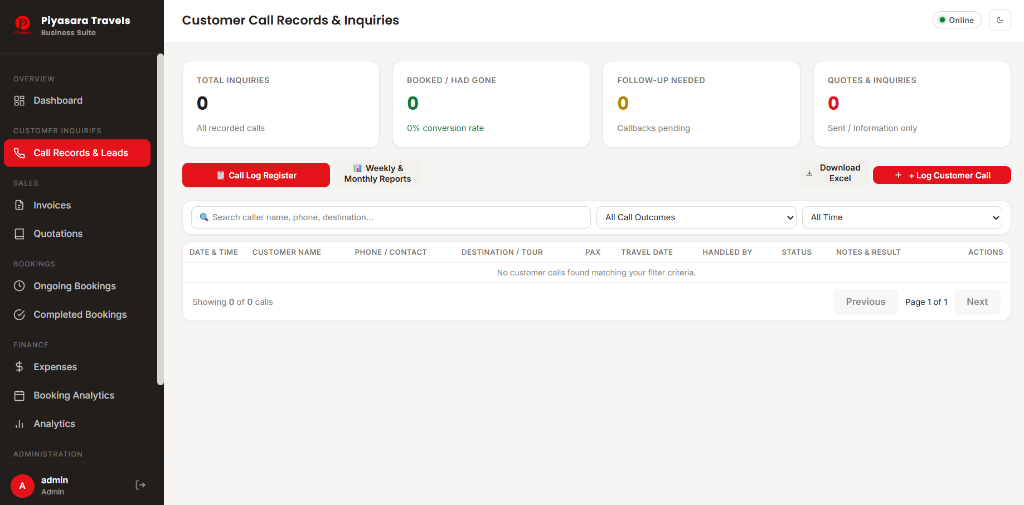Click the Booking Analytics calendar icon
This screenshot has height=505, width=1024.
coord(20,395)
